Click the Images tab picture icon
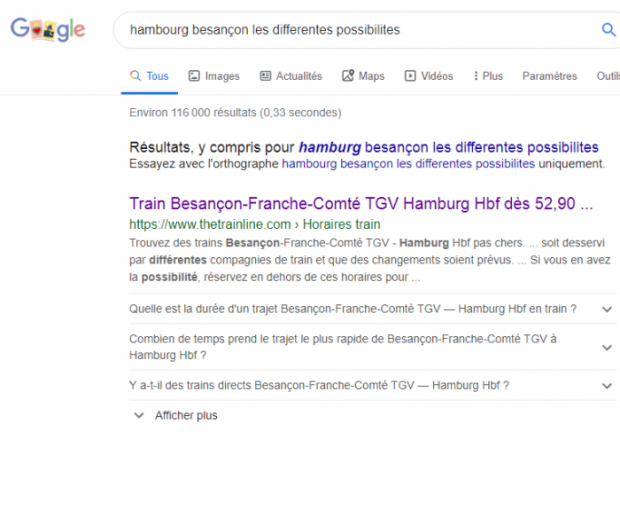 point(194,75)
